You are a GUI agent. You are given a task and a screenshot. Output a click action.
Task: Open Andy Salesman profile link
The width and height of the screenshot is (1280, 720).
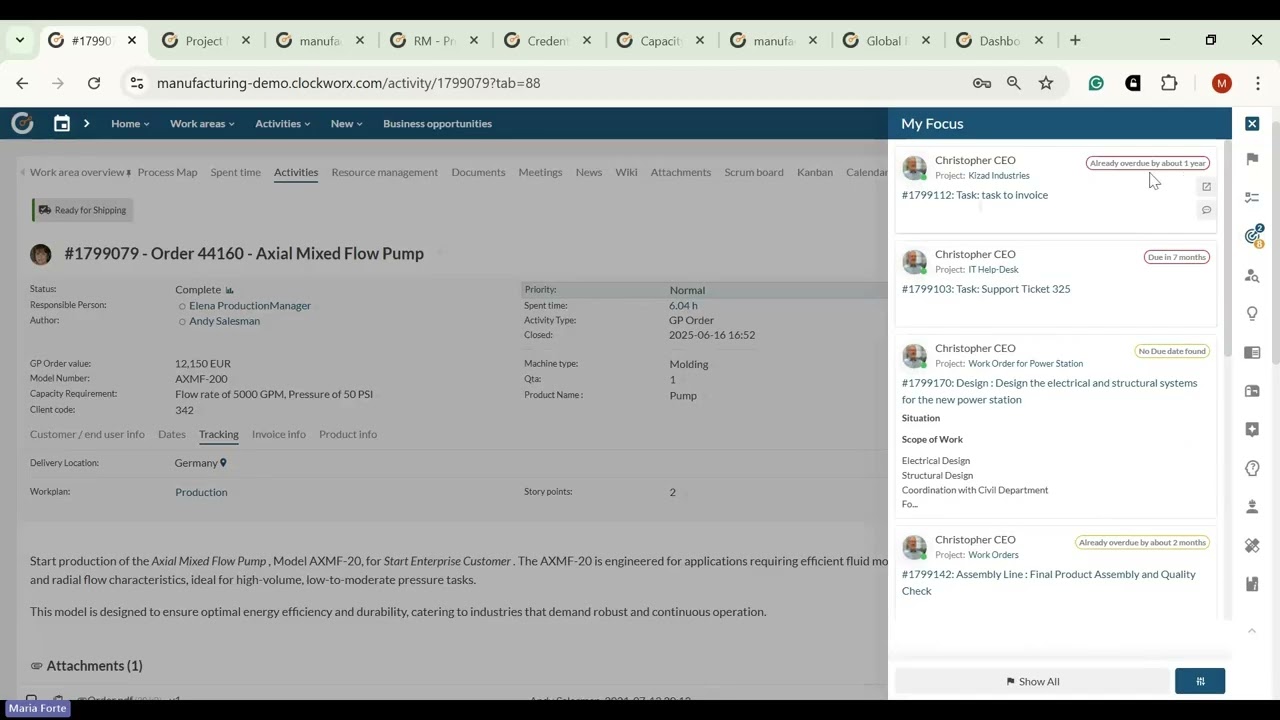point(224,321)
